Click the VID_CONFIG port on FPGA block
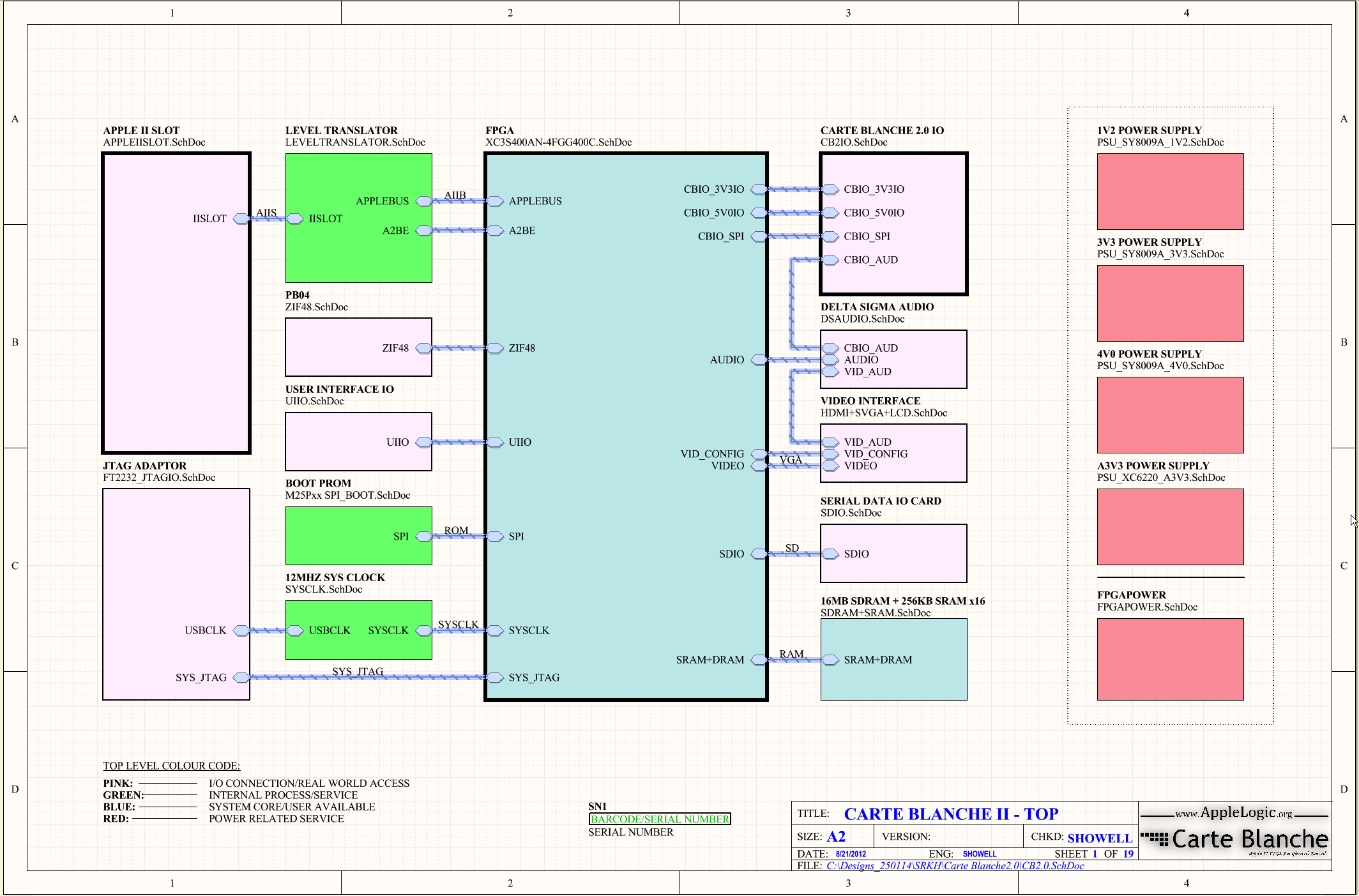This screenshot has height=896, width=1359. tap(759, 454)
